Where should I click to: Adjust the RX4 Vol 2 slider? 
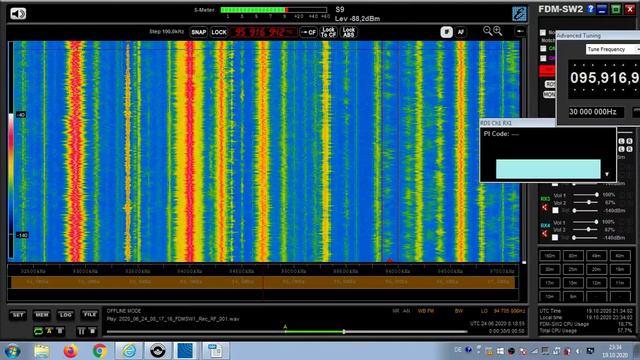586,229
